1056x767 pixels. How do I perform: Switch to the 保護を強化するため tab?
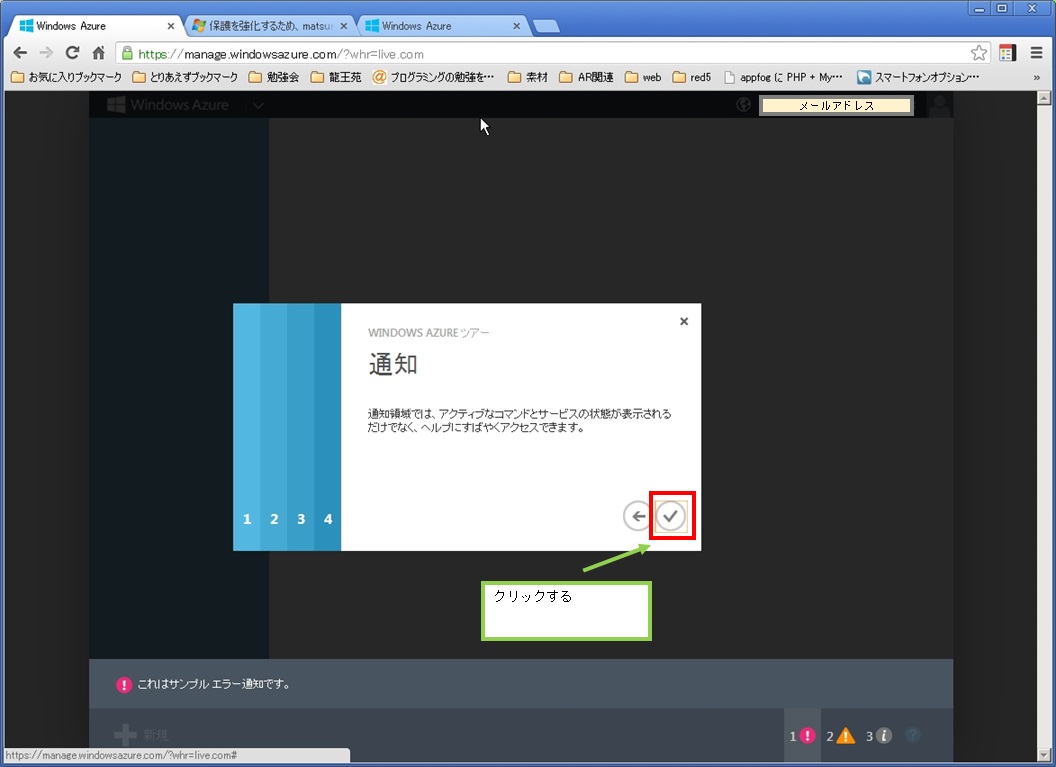click(269, 26)
